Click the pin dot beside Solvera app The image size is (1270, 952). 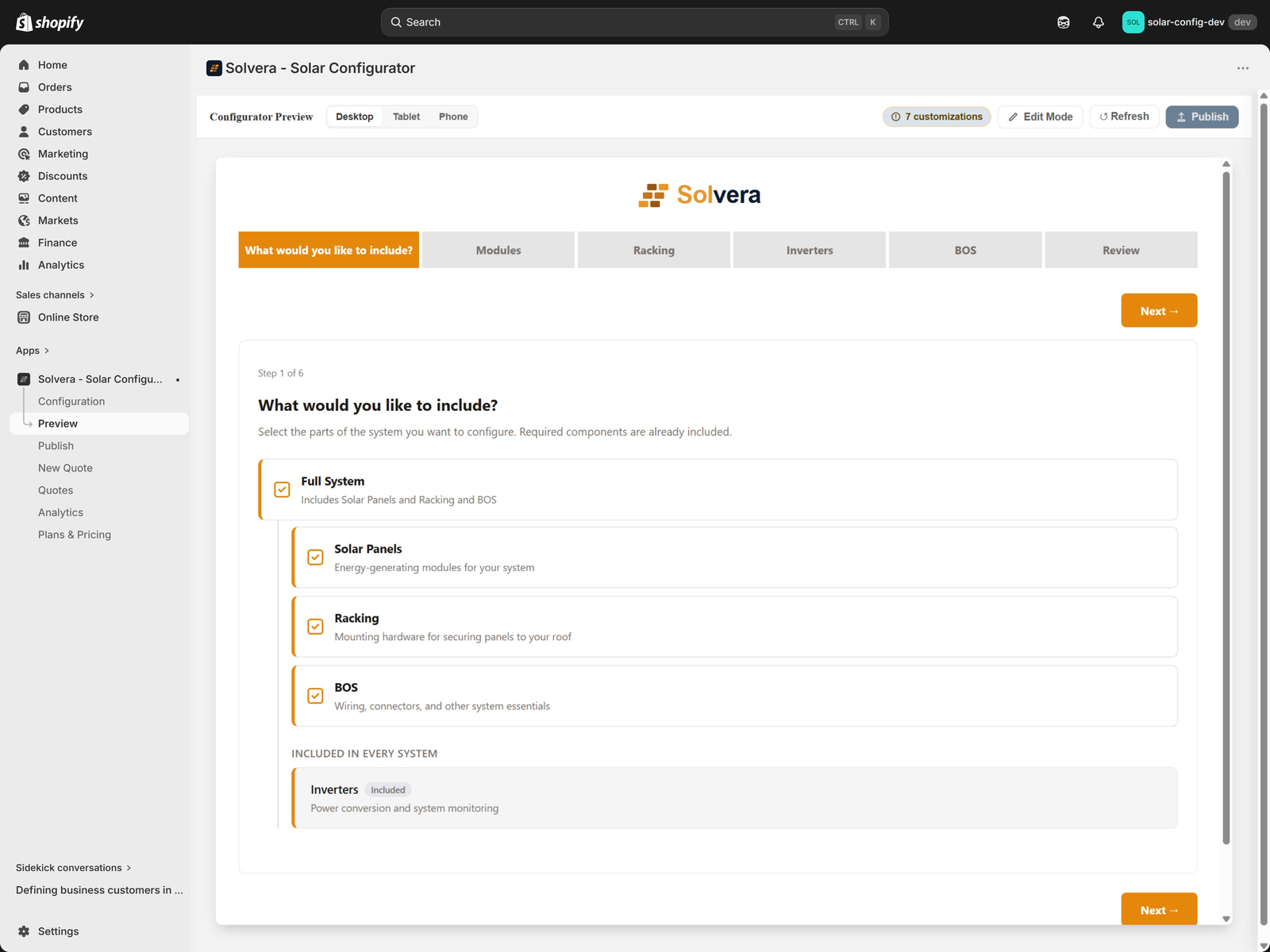(178, 380)
